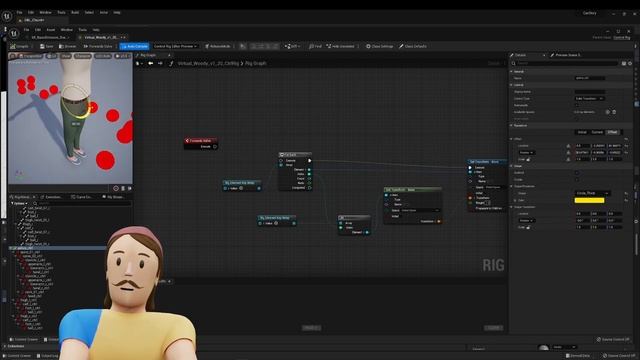
Task: Open the viewport Show menu
Action: (66, 56)
